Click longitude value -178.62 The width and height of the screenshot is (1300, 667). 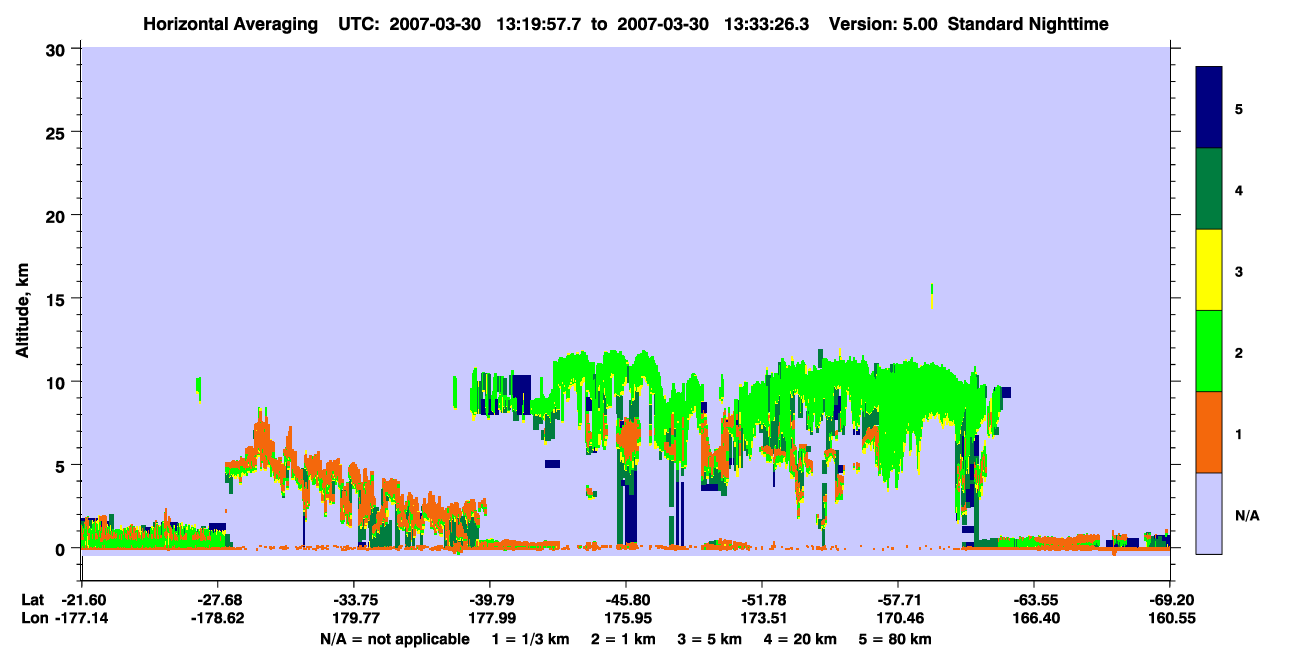tap(218, 618)
